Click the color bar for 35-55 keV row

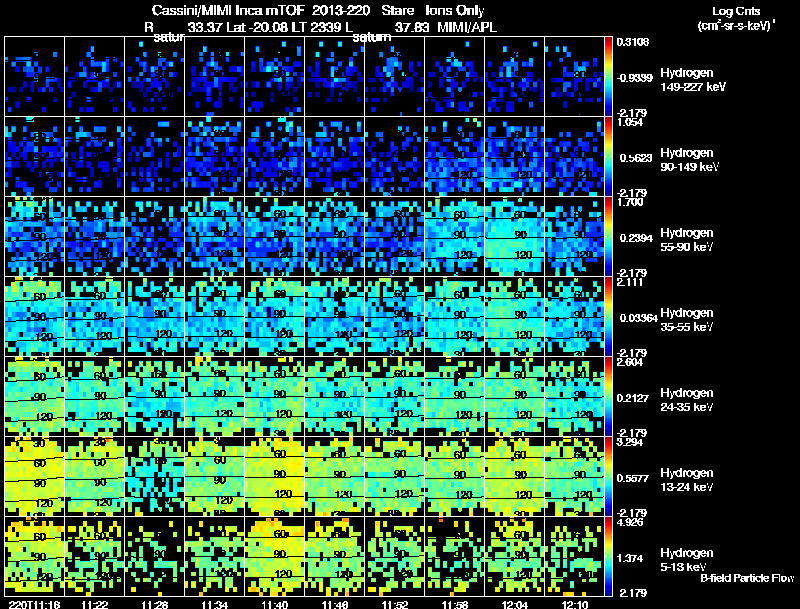coord(608,317)
